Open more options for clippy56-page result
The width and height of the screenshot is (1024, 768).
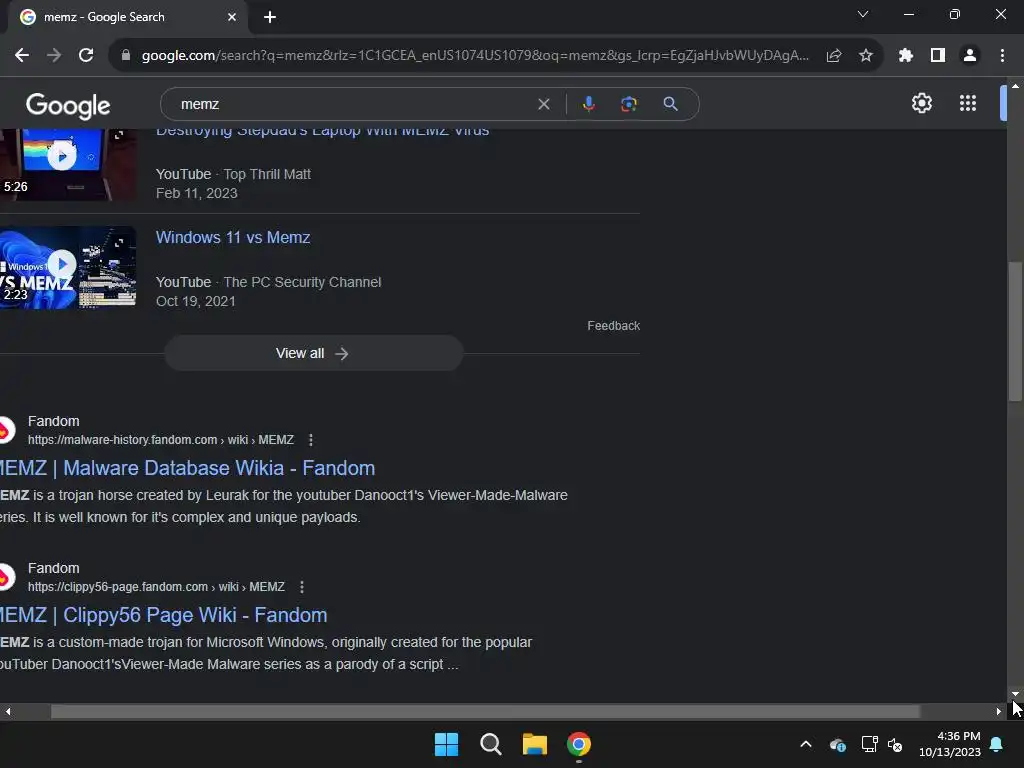pyautogui.click(x=302, y=587)
